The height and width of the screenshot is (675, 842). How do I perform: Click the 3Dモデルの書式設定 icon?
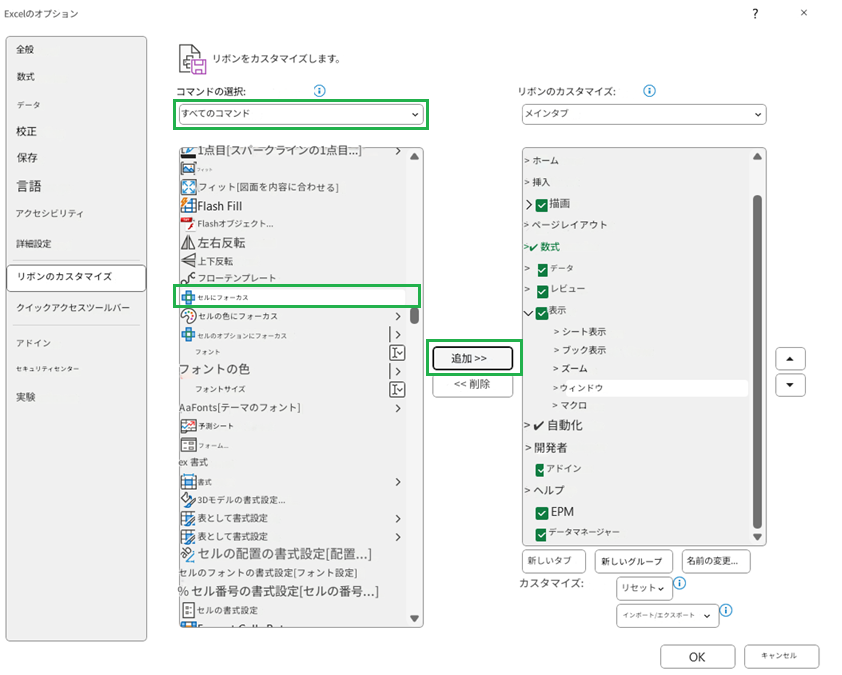pyautogui.click(x=188, y=499)
